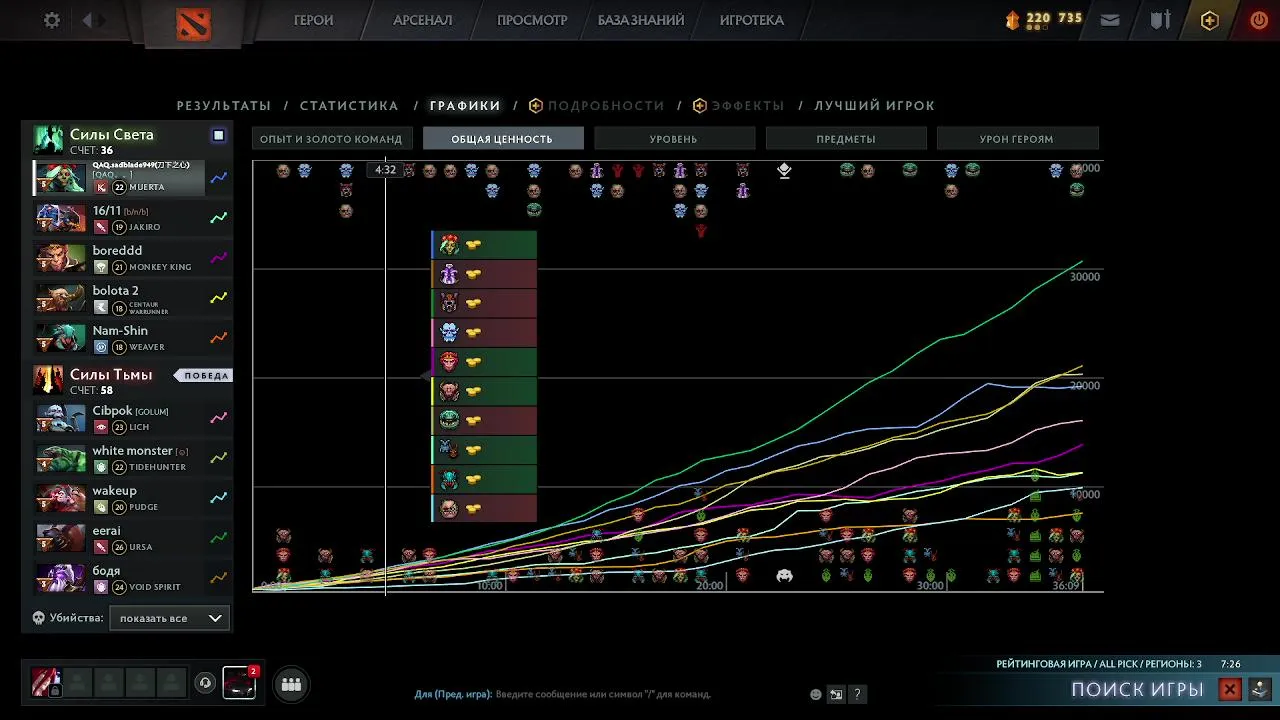Screen dimensions: 1280x720
Task: Open the Dota 2 logo home screen
Action: (x=193, y=22)
